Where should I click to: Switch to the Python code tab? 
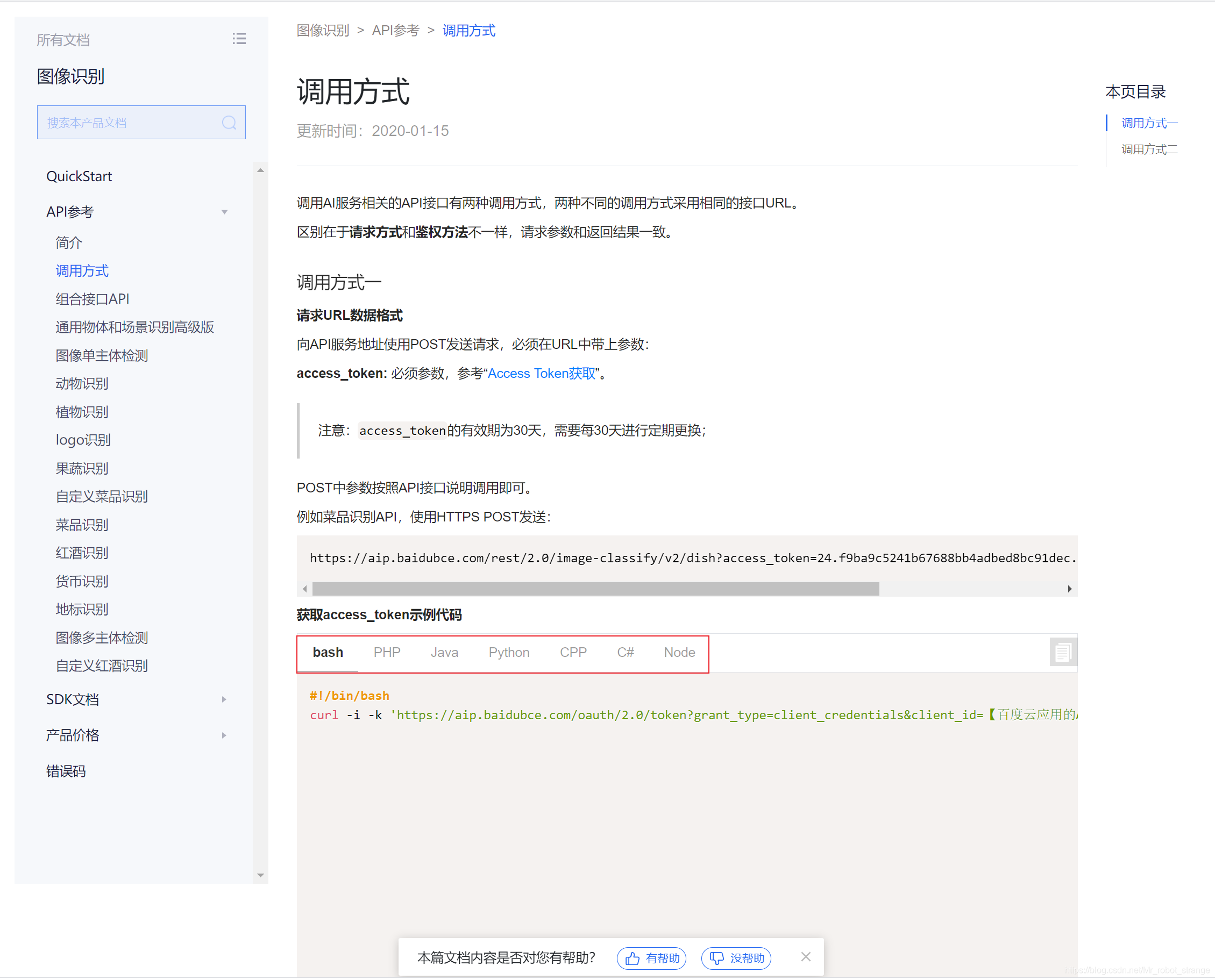tap(508, 652)
